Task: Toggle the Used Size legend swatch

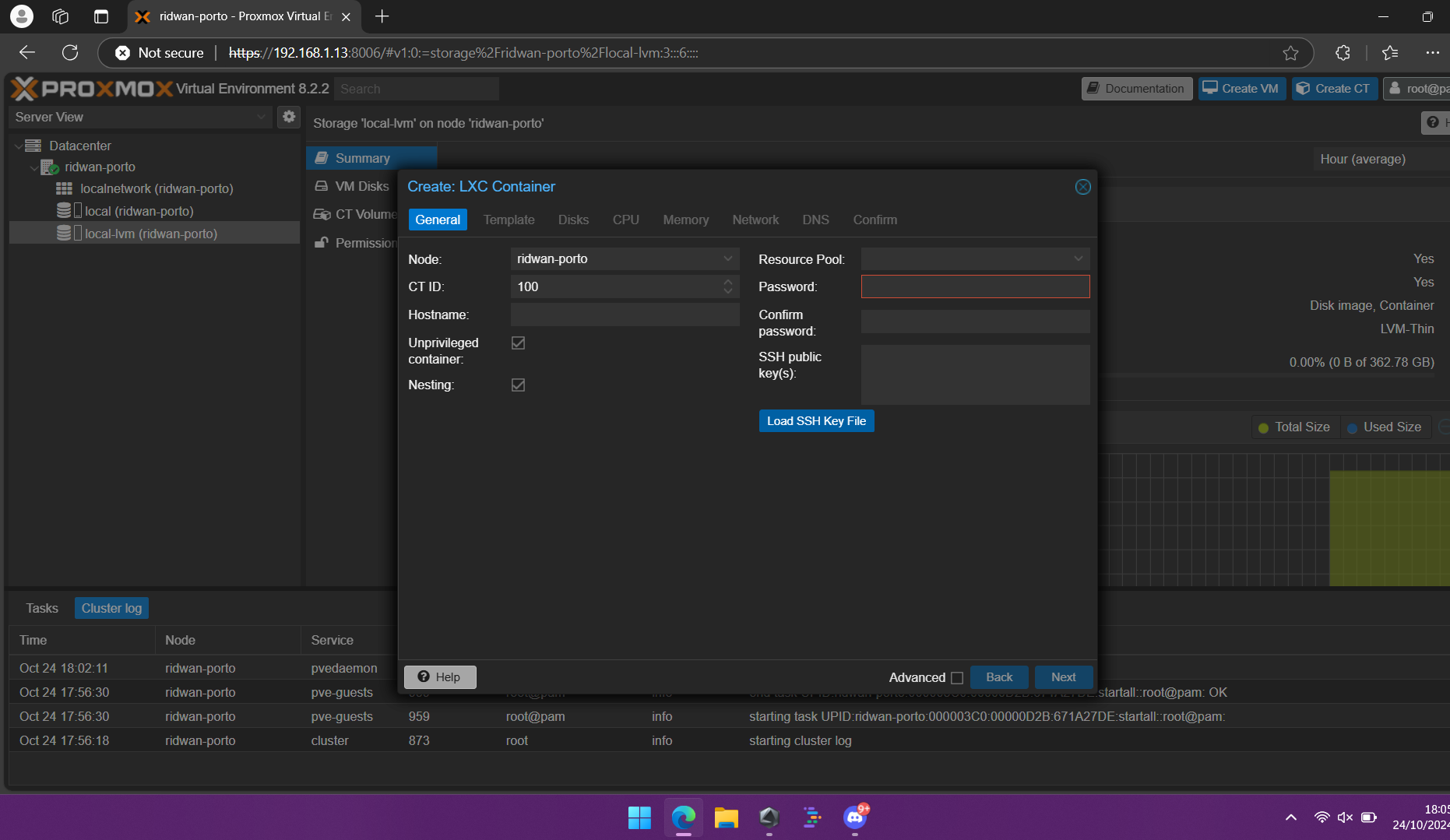Action: point(1352,427)
